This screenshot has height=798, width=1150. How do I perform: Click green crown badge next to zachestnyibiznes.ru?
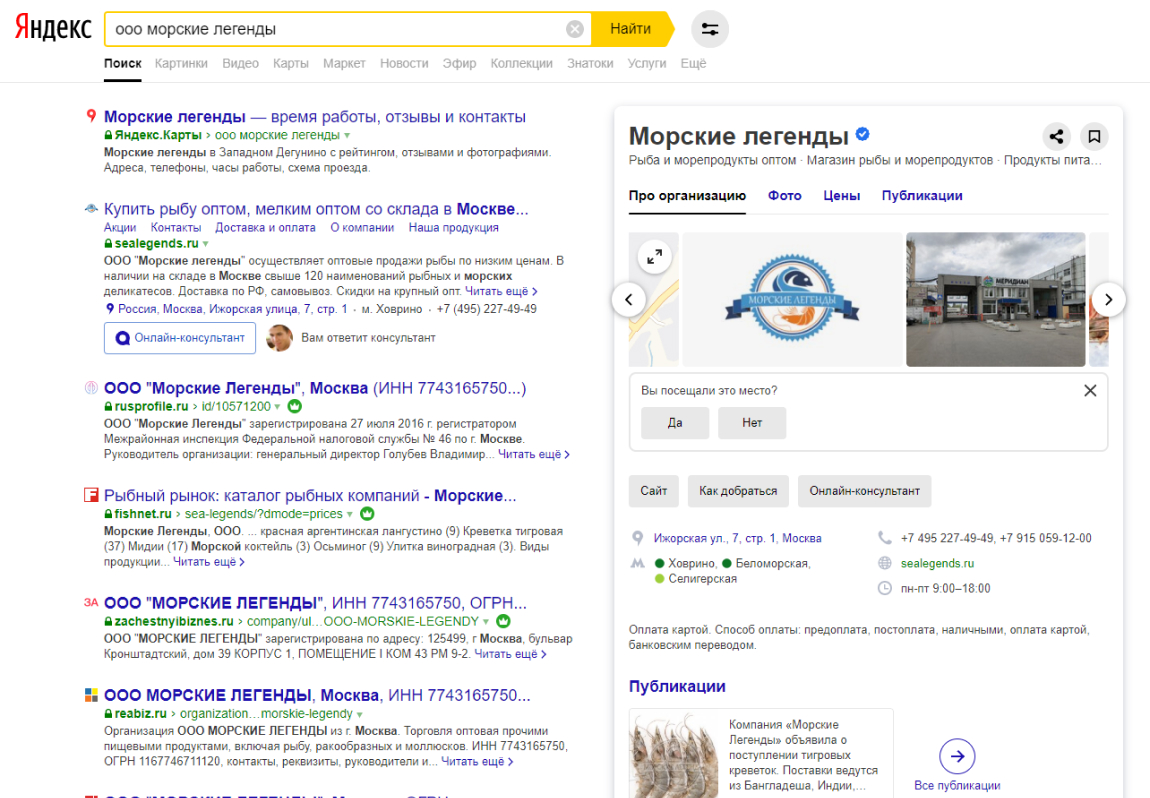coord(503,621)
